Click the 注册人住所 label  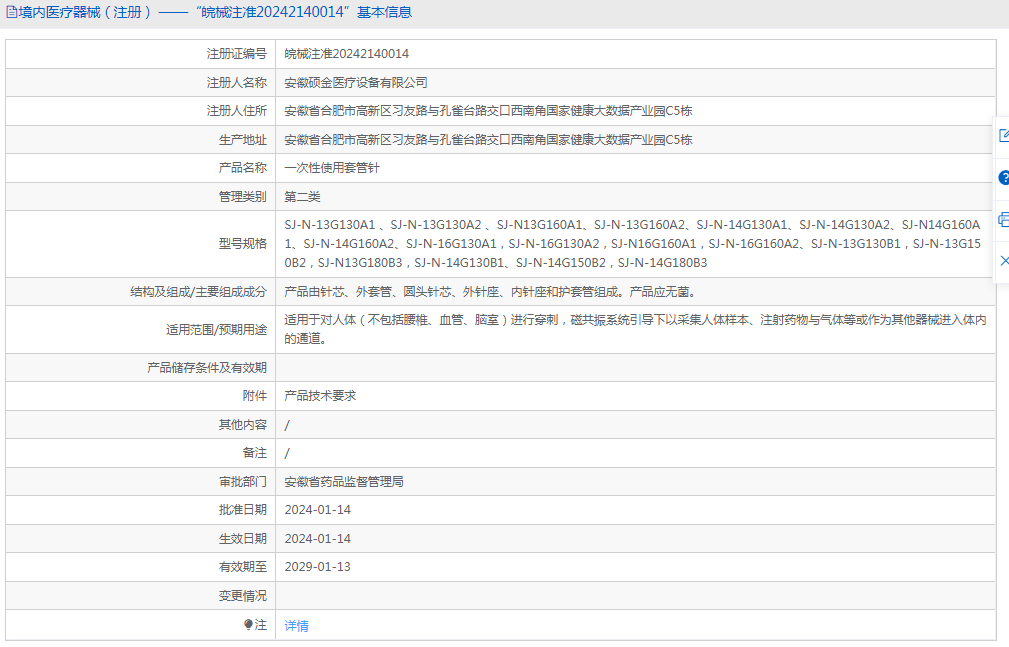pos(236,111)
